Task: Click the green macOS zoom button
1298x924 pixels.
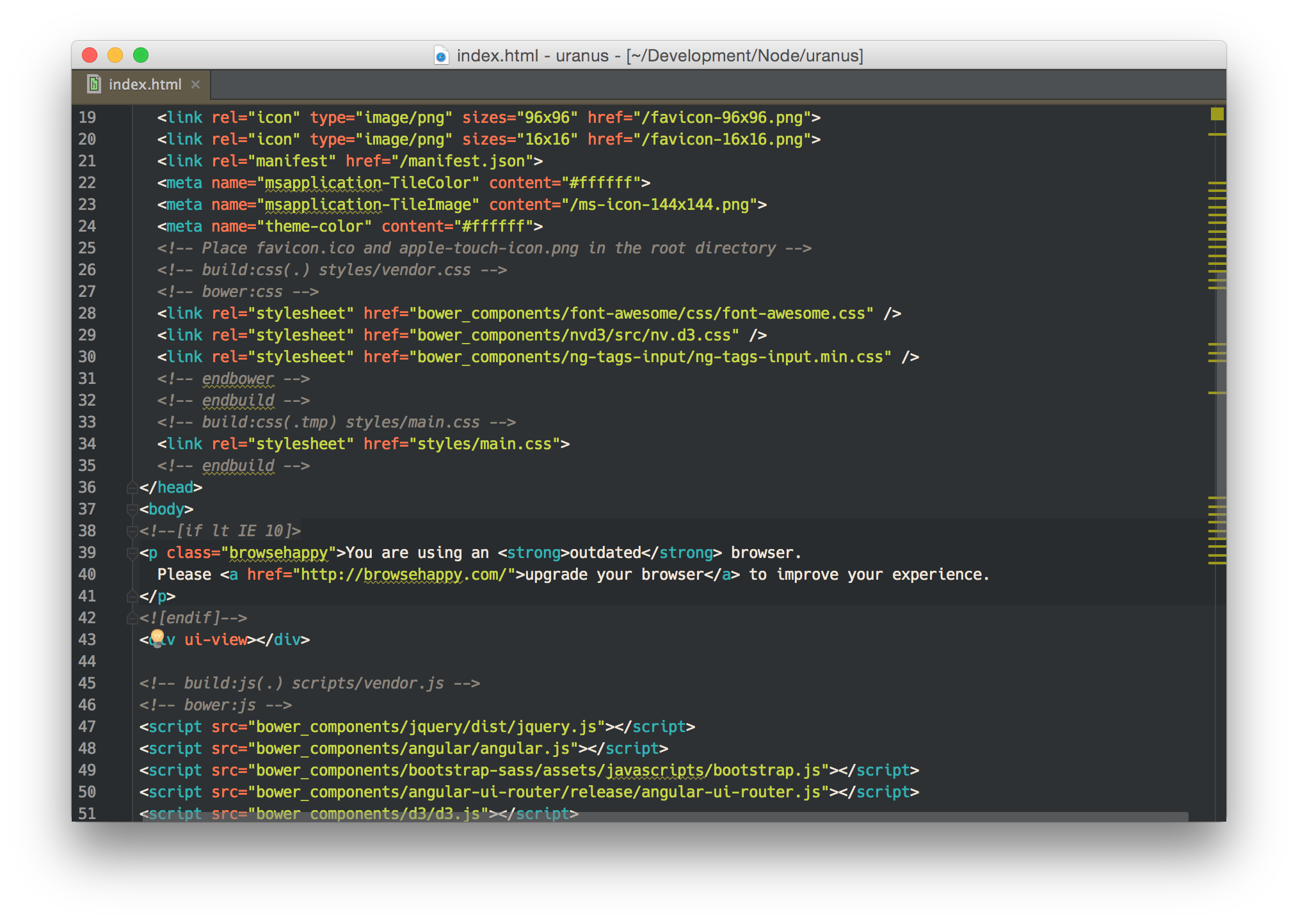Action: pos(141,56)
